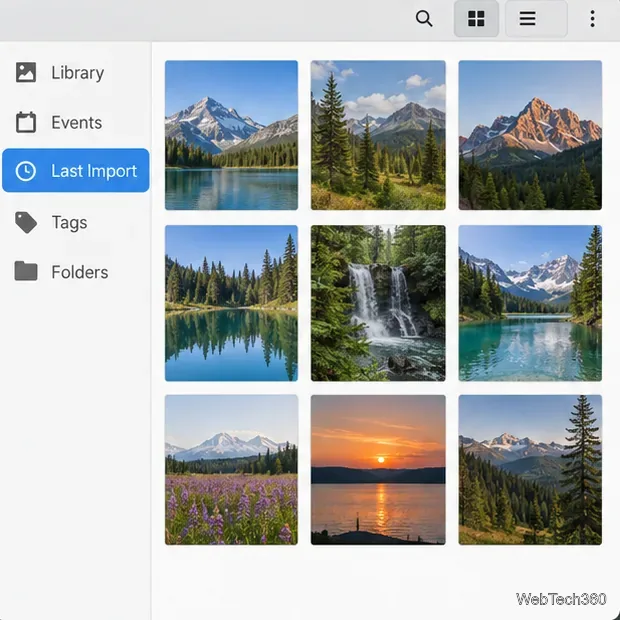The width and height of the screenshot is (620, 620).
Task: Open the Library section
Action: coord(76,73)
